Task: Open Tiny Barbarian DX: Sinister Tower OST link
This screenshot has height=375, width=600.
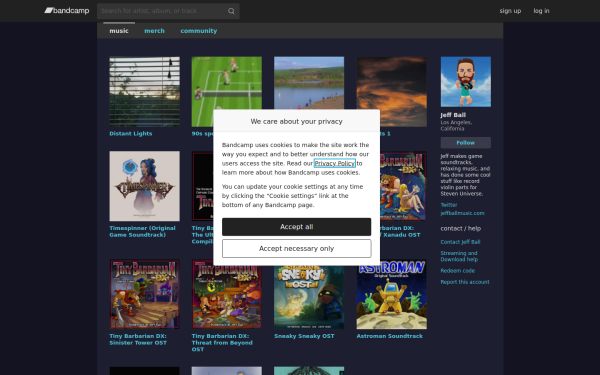Action: click(x=138, y=339)
